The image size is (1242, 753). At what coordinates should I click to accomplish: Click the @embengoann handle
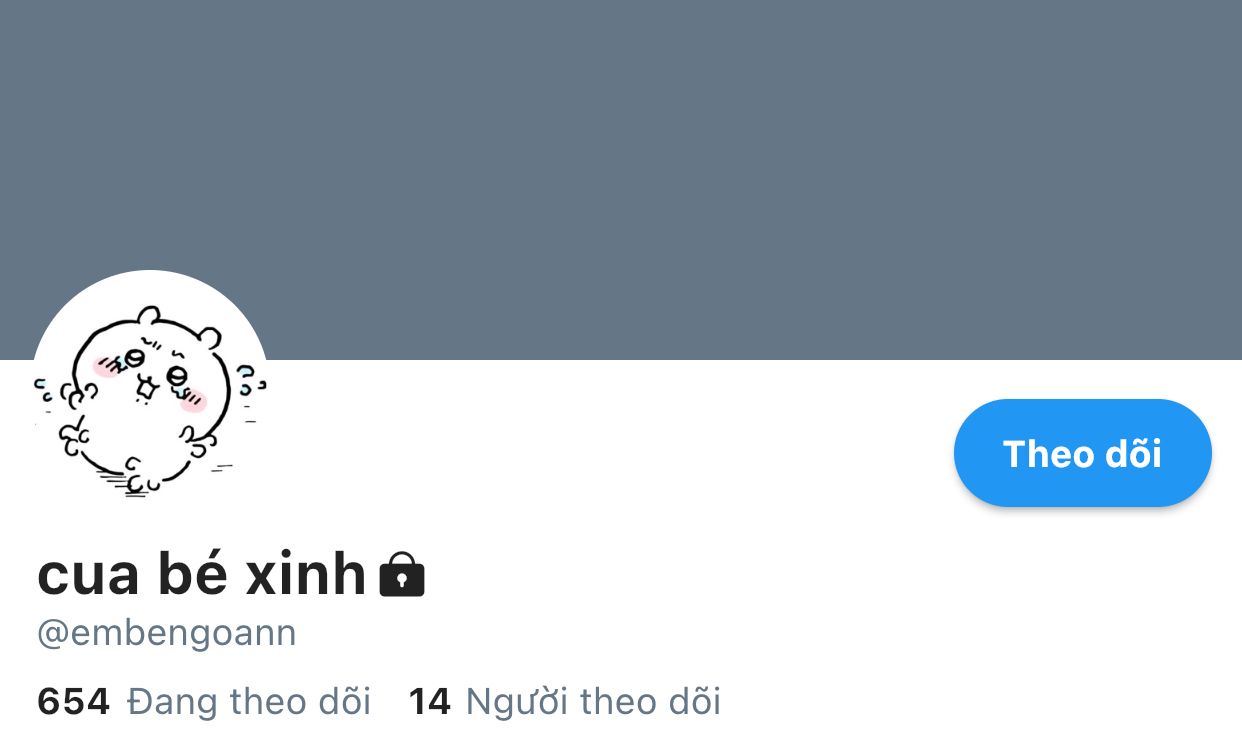[167, 633]
